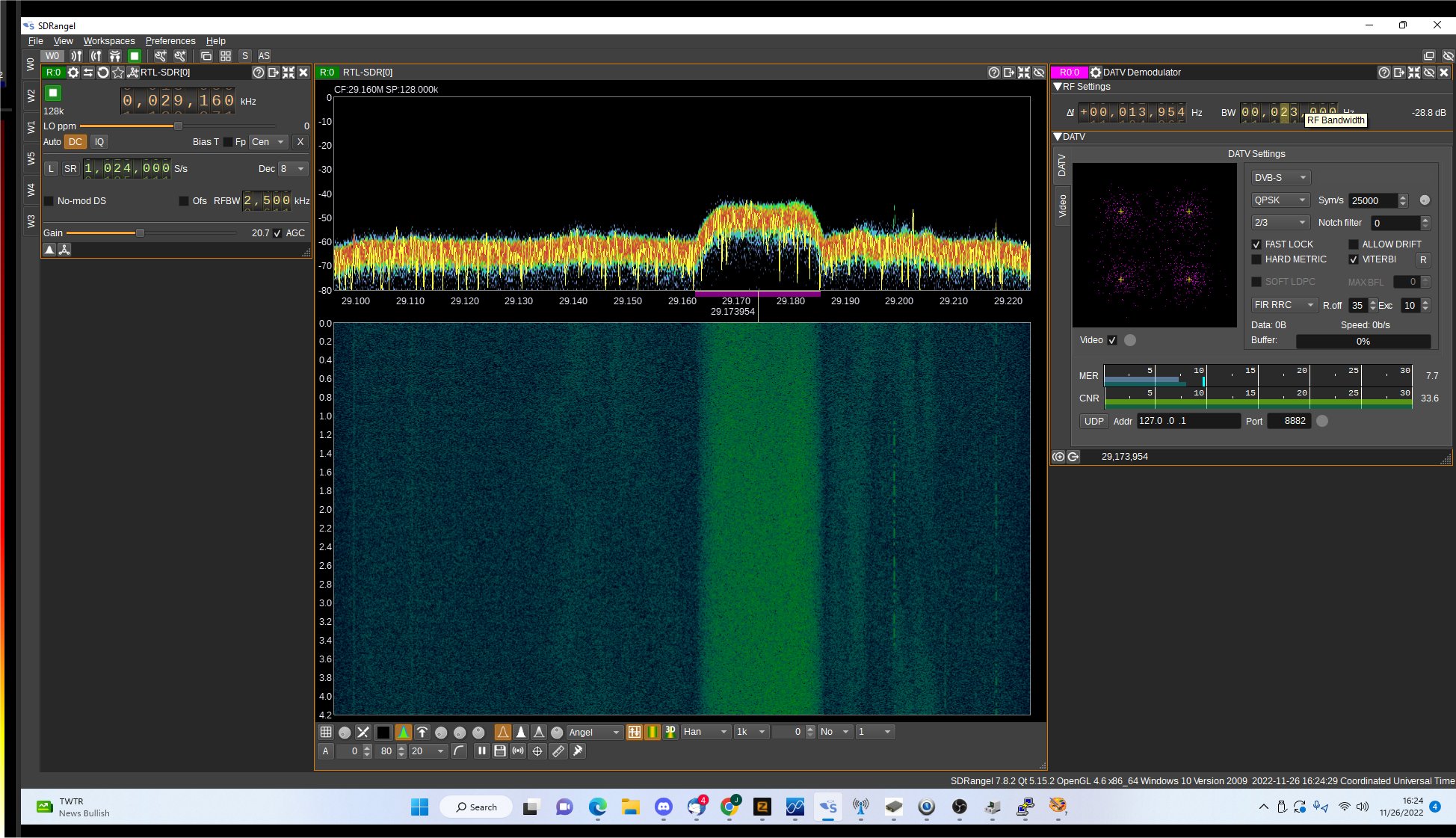Open spectrum calibration tool icon
The width and height of the screenshot is (1456, 838).
point(578,751)
